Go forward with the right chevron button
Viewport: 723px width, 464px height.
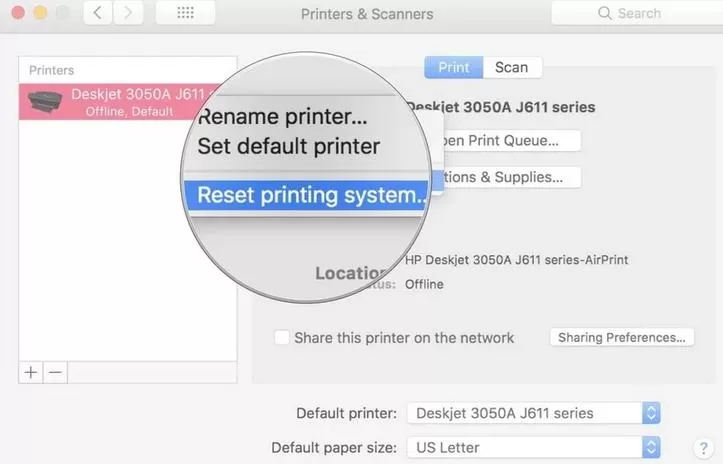coord(128,12)
